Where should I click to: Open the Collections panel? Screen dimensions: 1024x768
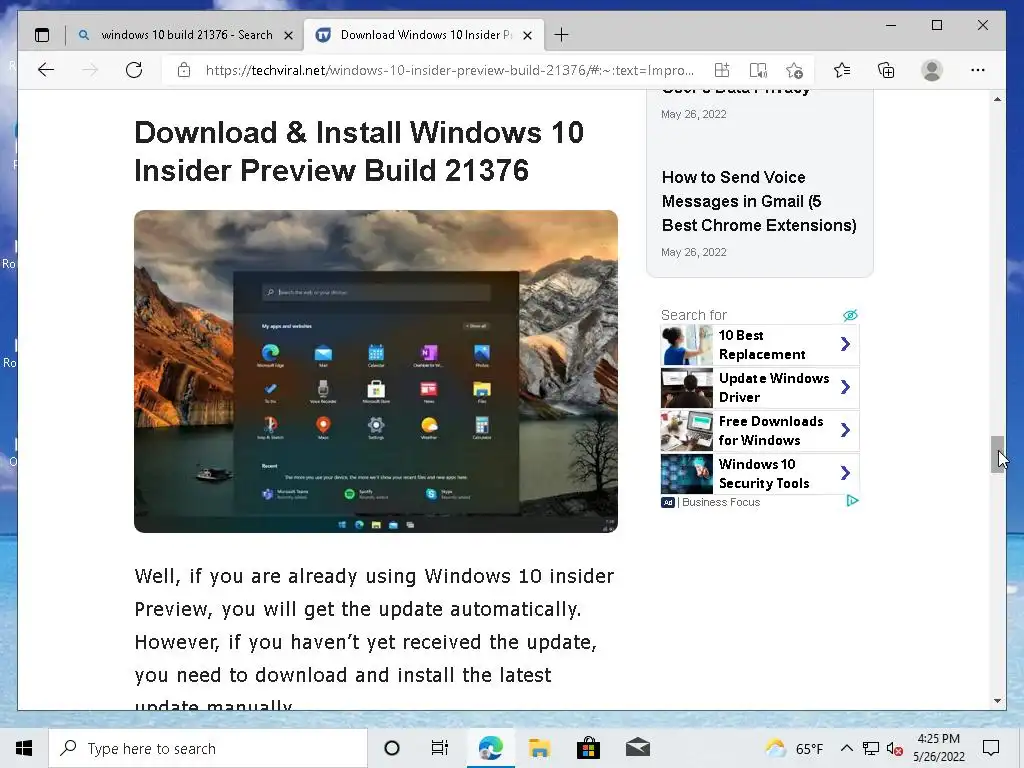tap(886, 70)
